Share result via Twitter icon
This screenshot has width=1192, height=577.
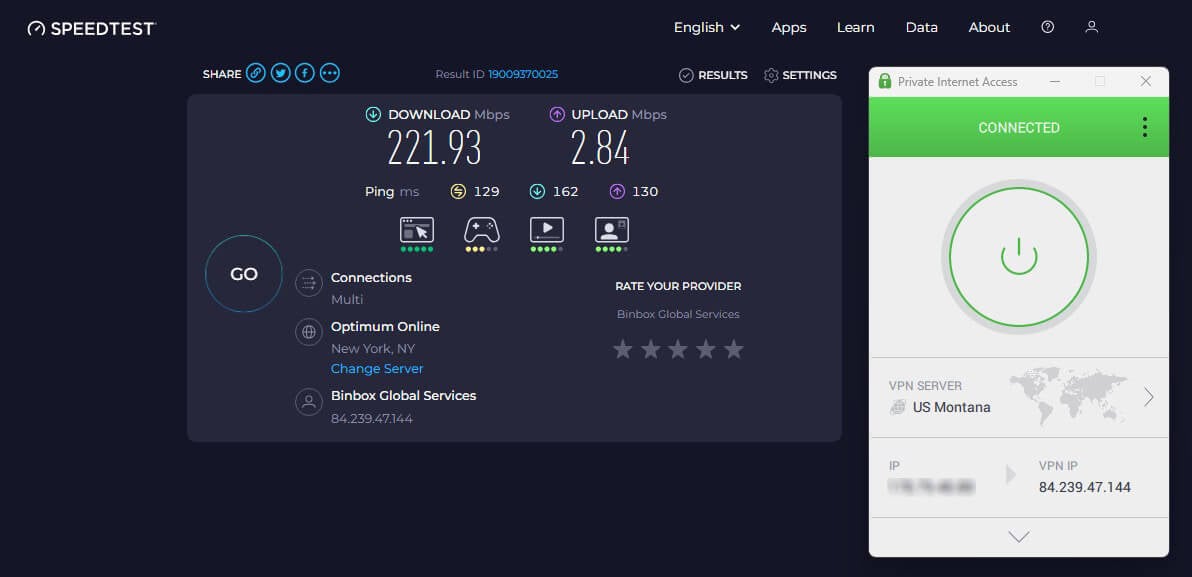pyautogui.click(x=280, y=72)
